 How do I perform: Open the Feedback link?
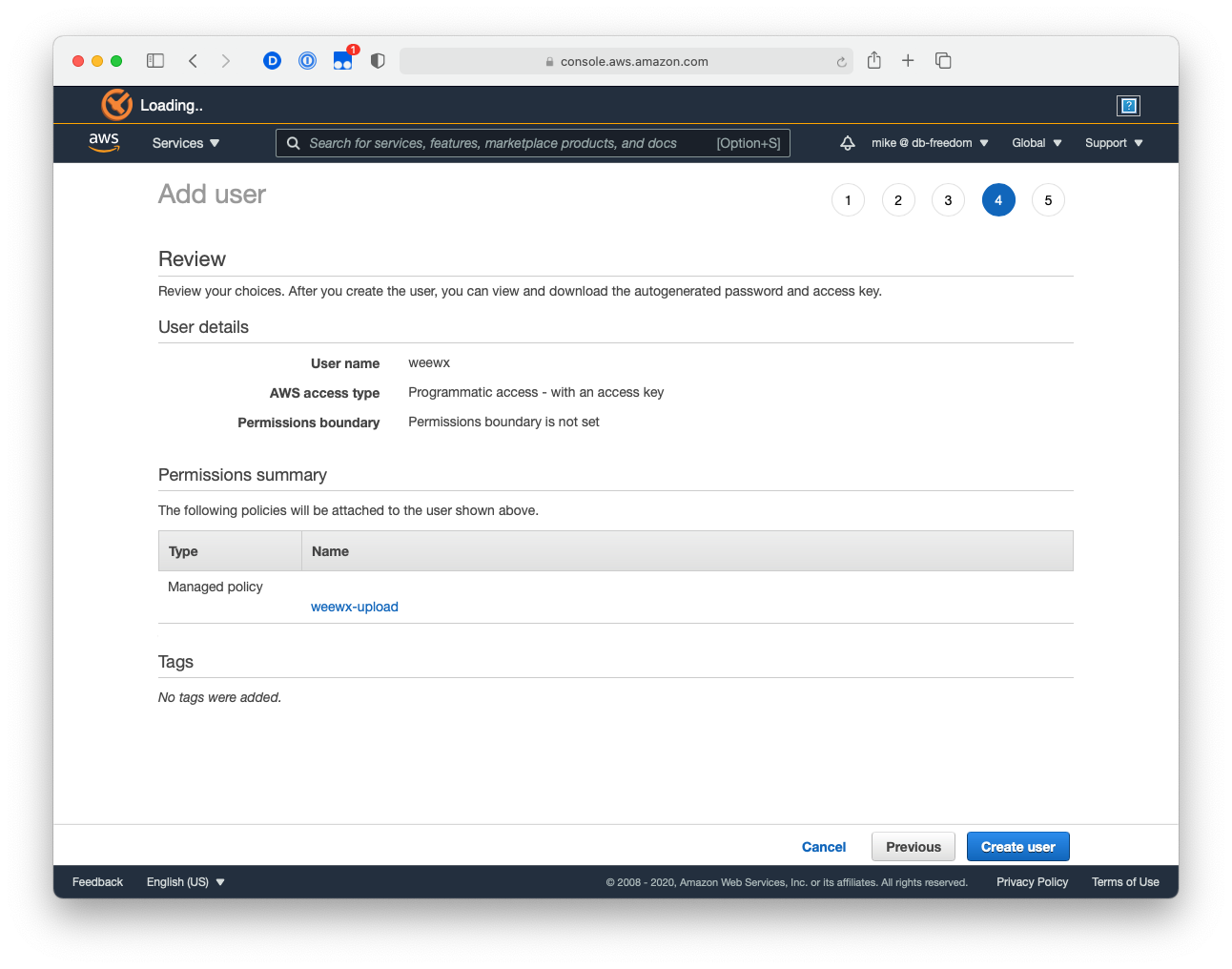[97, 882]
